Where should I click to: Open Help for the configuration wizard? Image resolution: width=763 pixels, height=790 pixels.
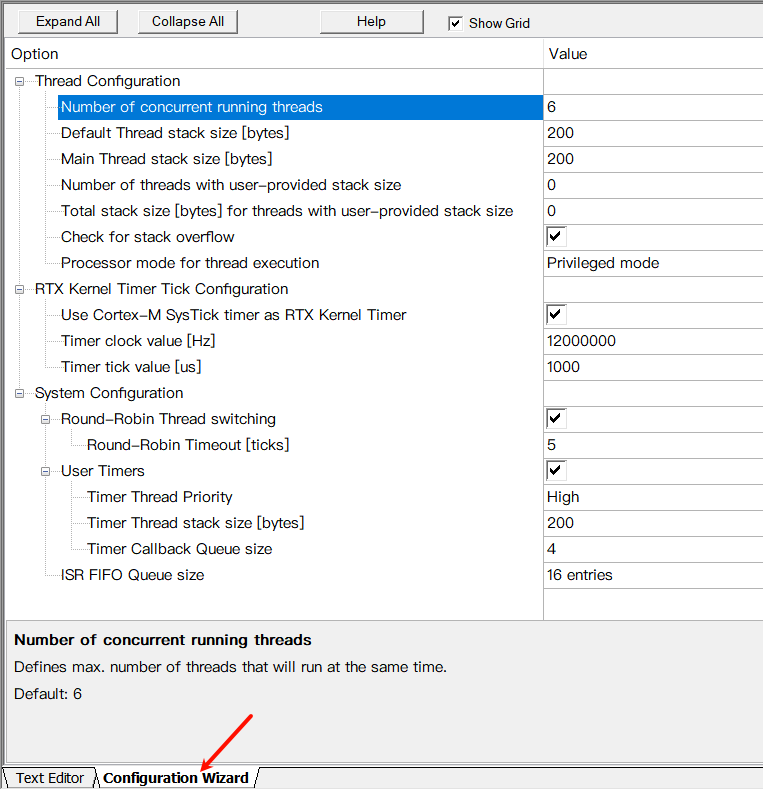(371, 21)
